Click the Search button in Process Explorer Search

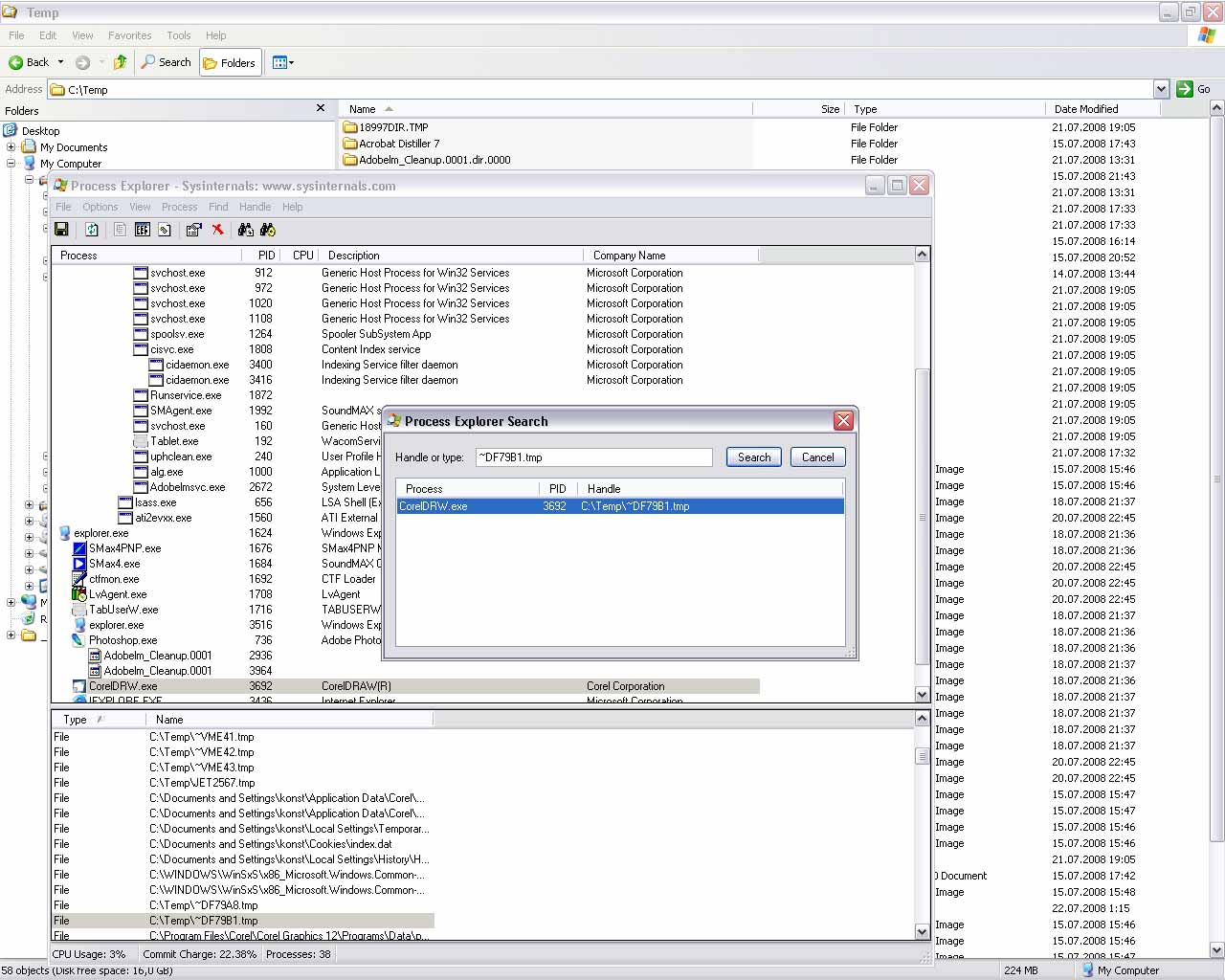(x=754, y=457)
